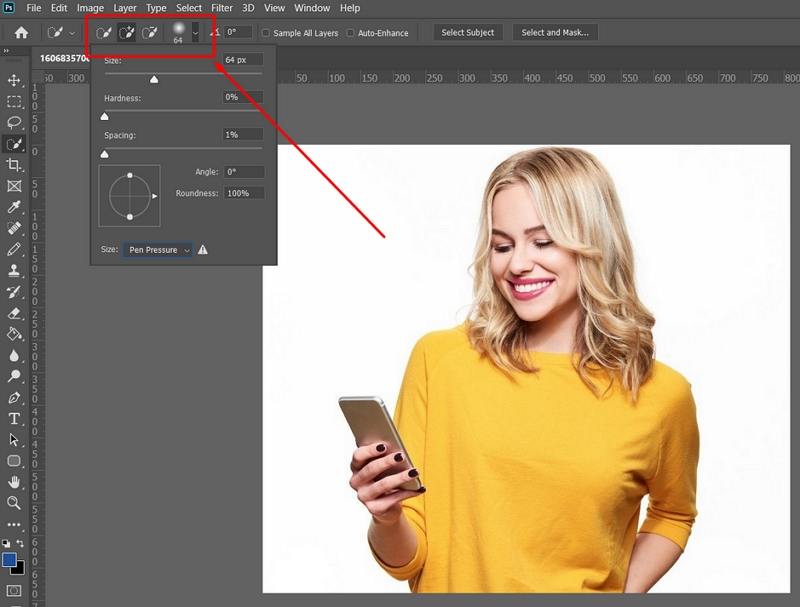
Task: Select the Zoom tool
Action: [x=14, y=503]
